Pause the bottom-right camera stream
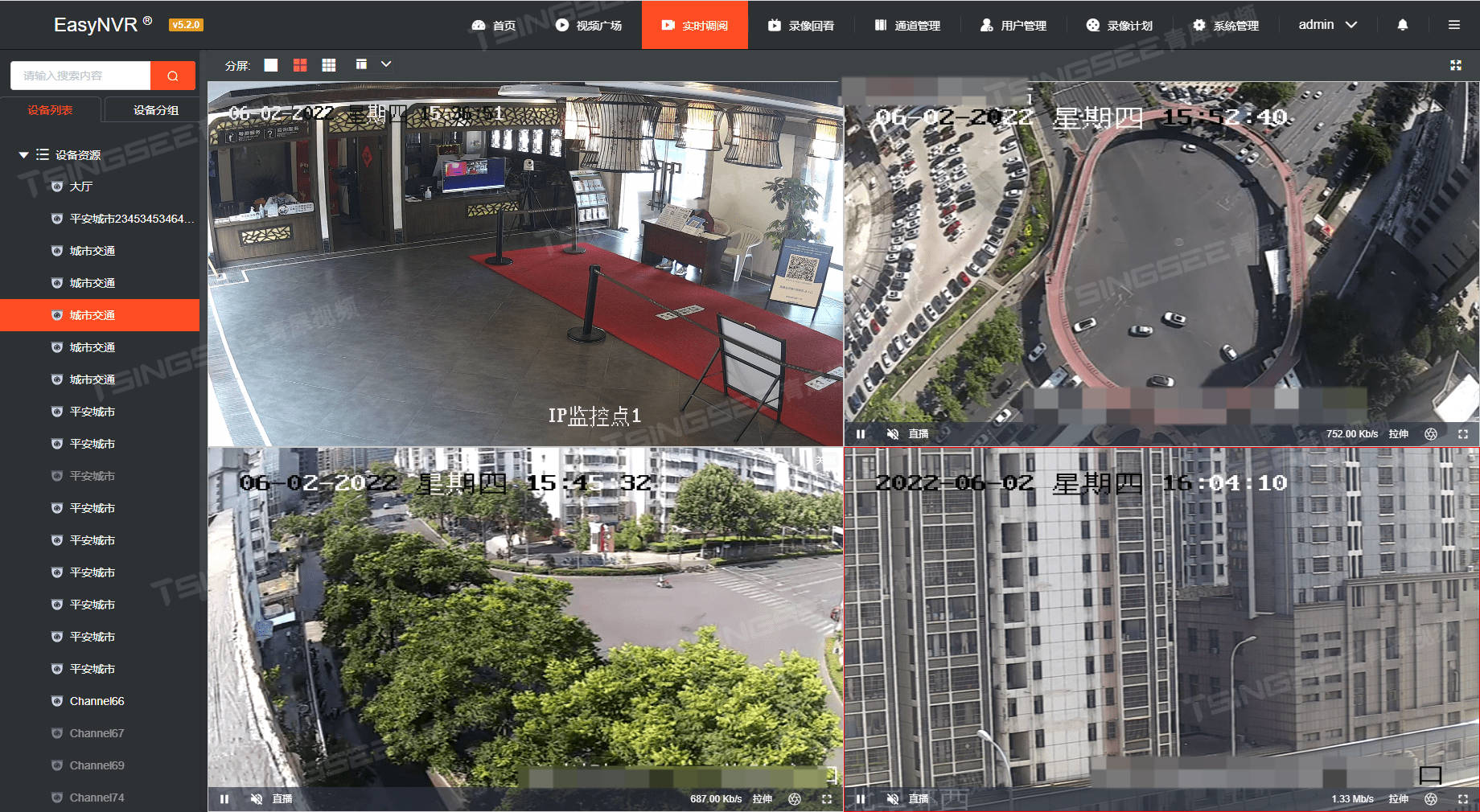 (x=860, y=799)
